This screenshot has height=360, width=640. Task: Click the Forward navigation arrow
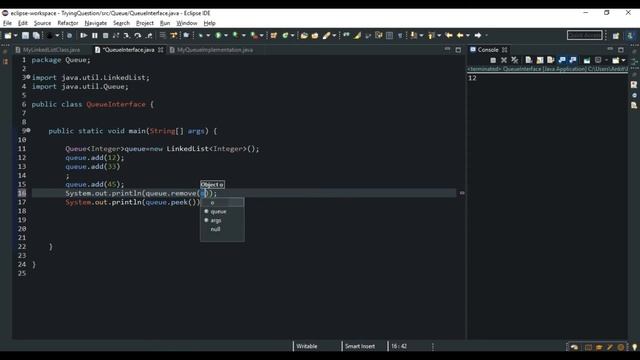point(478,36)
